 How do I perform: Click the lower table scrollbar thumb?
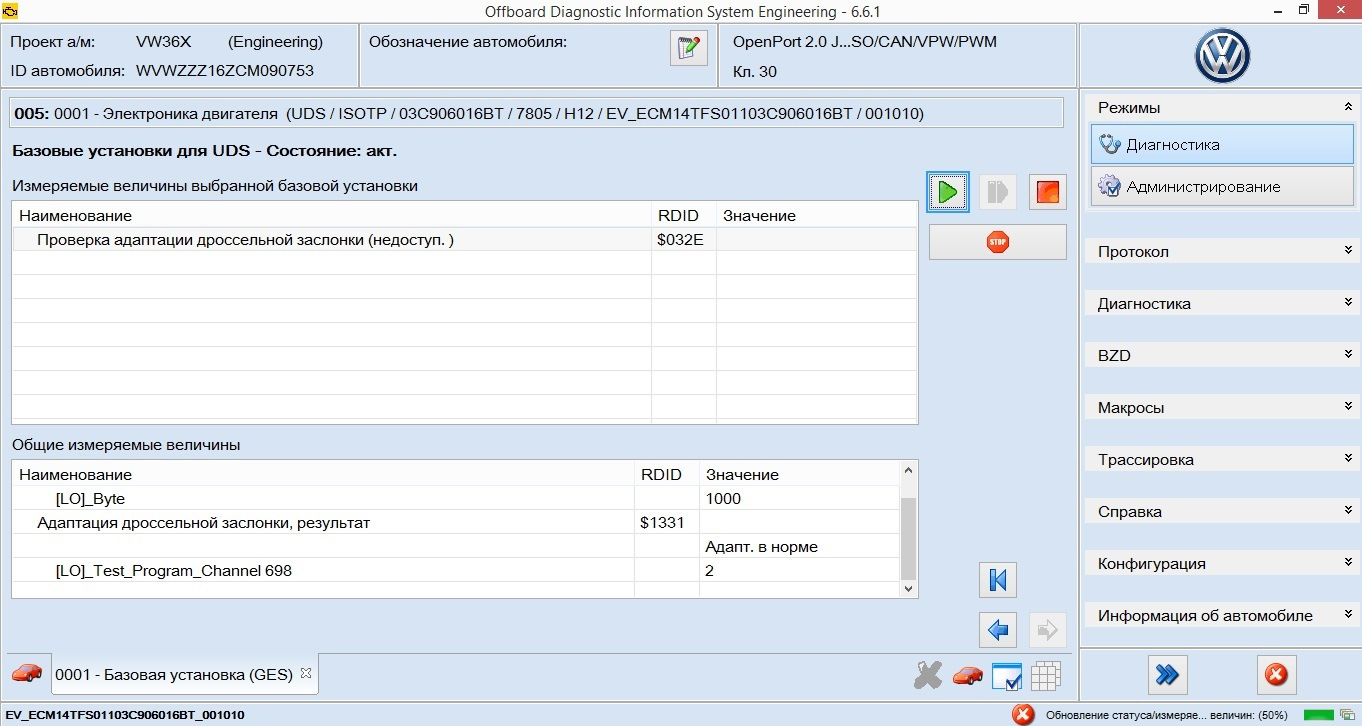point(908,538)
